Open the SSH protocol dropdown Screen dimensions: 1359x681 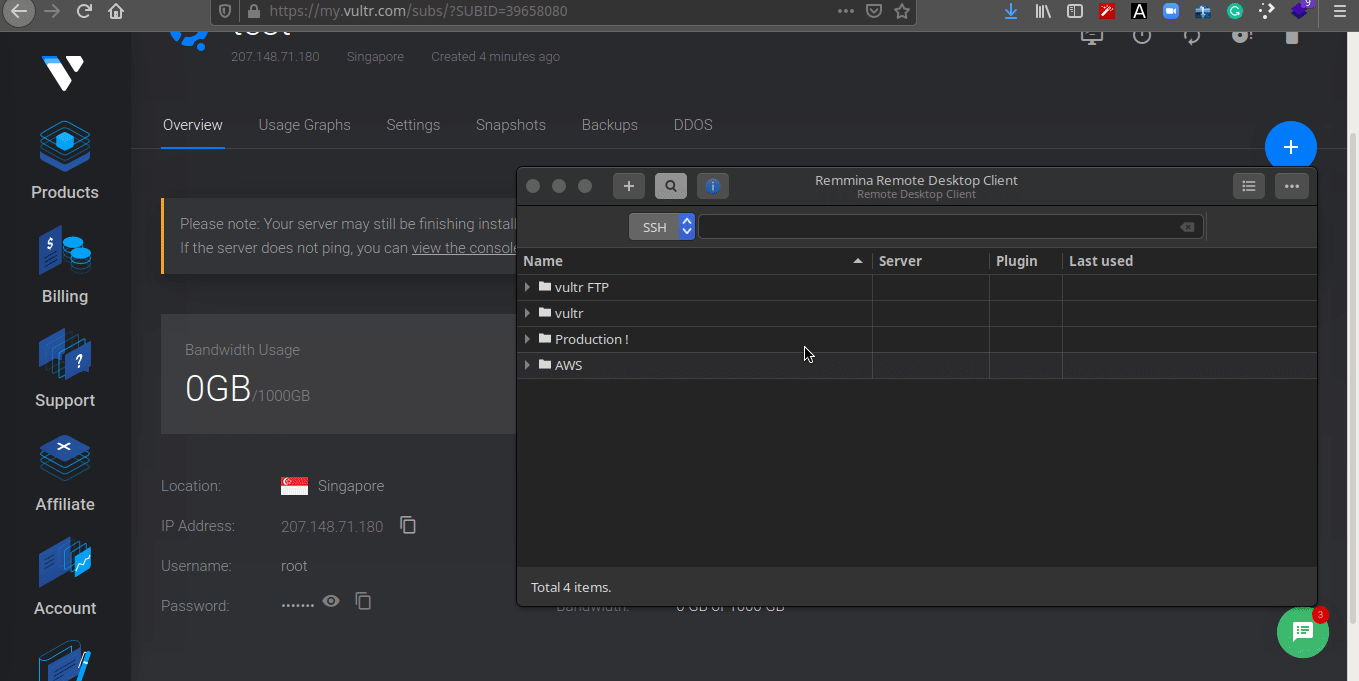[x=662, y=227]
